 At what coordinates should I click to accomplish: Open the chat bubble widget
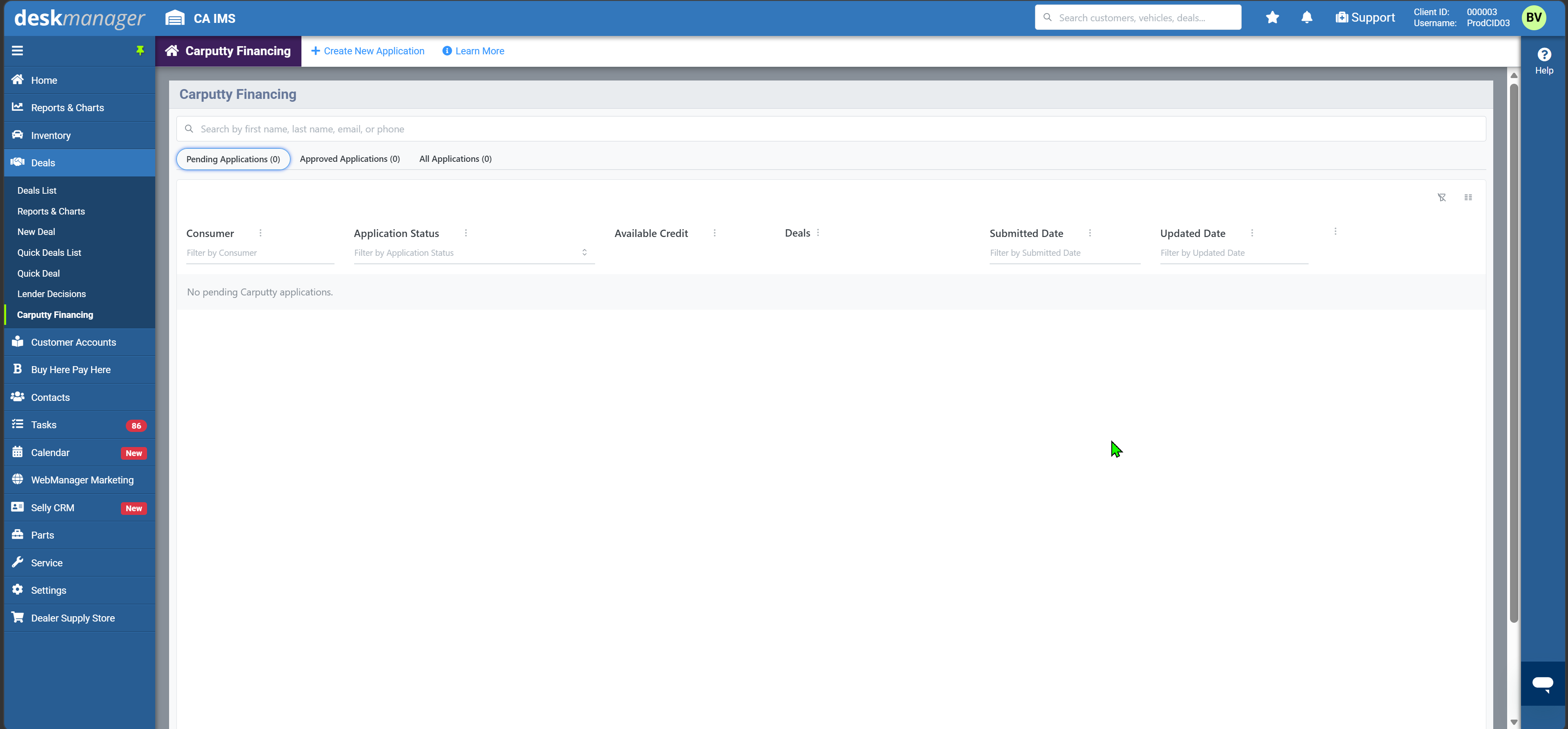pyautogui.click(x=1542, y=683)
